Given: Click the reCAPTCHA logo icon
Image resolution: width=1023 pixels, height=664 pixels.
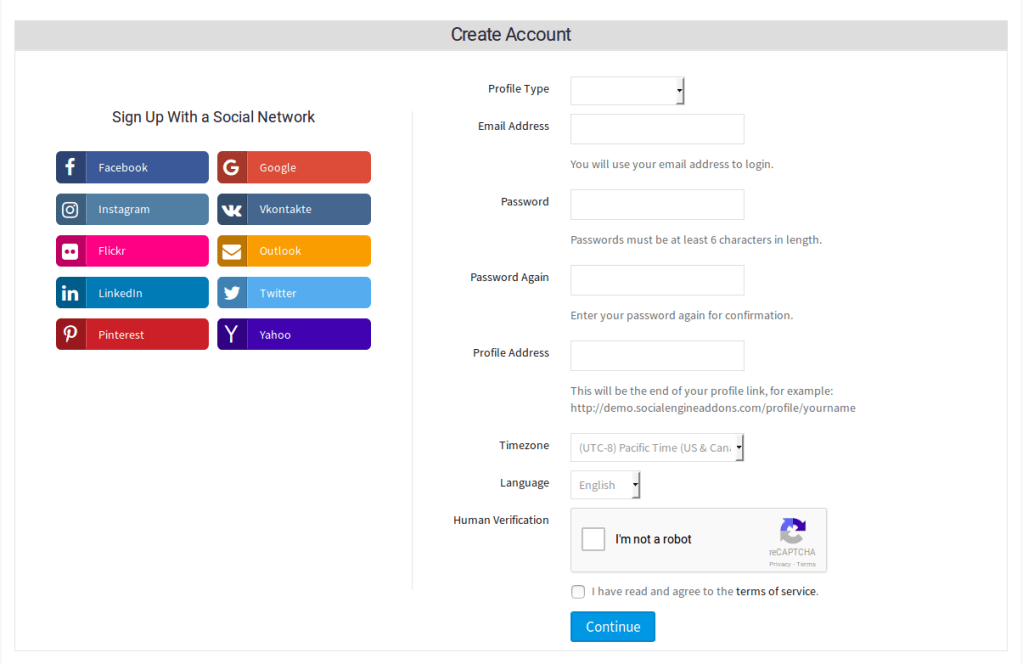Looking at the screenshot, I should [792, 531].
